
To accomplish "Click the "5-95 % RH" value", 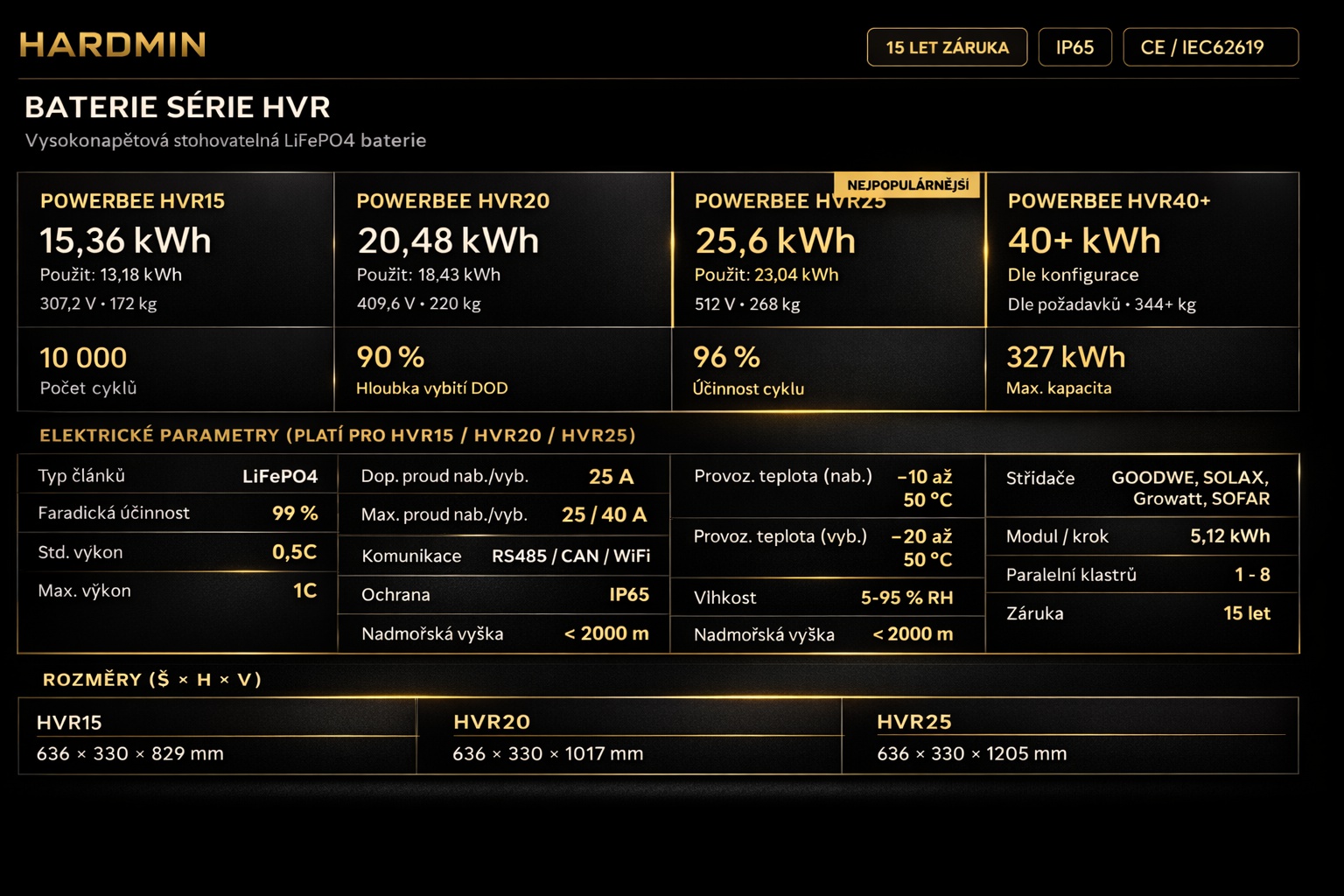I will (907, 598).
